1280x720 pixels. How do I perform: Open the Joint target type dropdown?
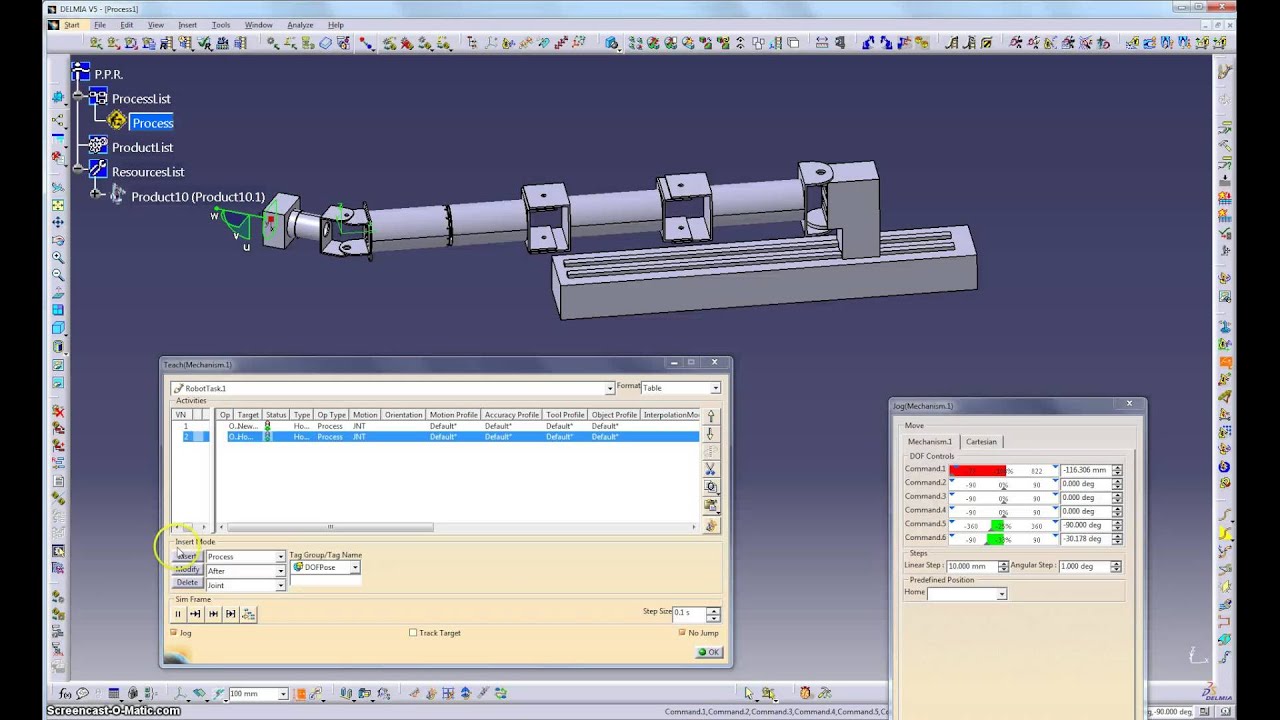pyautogui.click(x=281, y=585)
